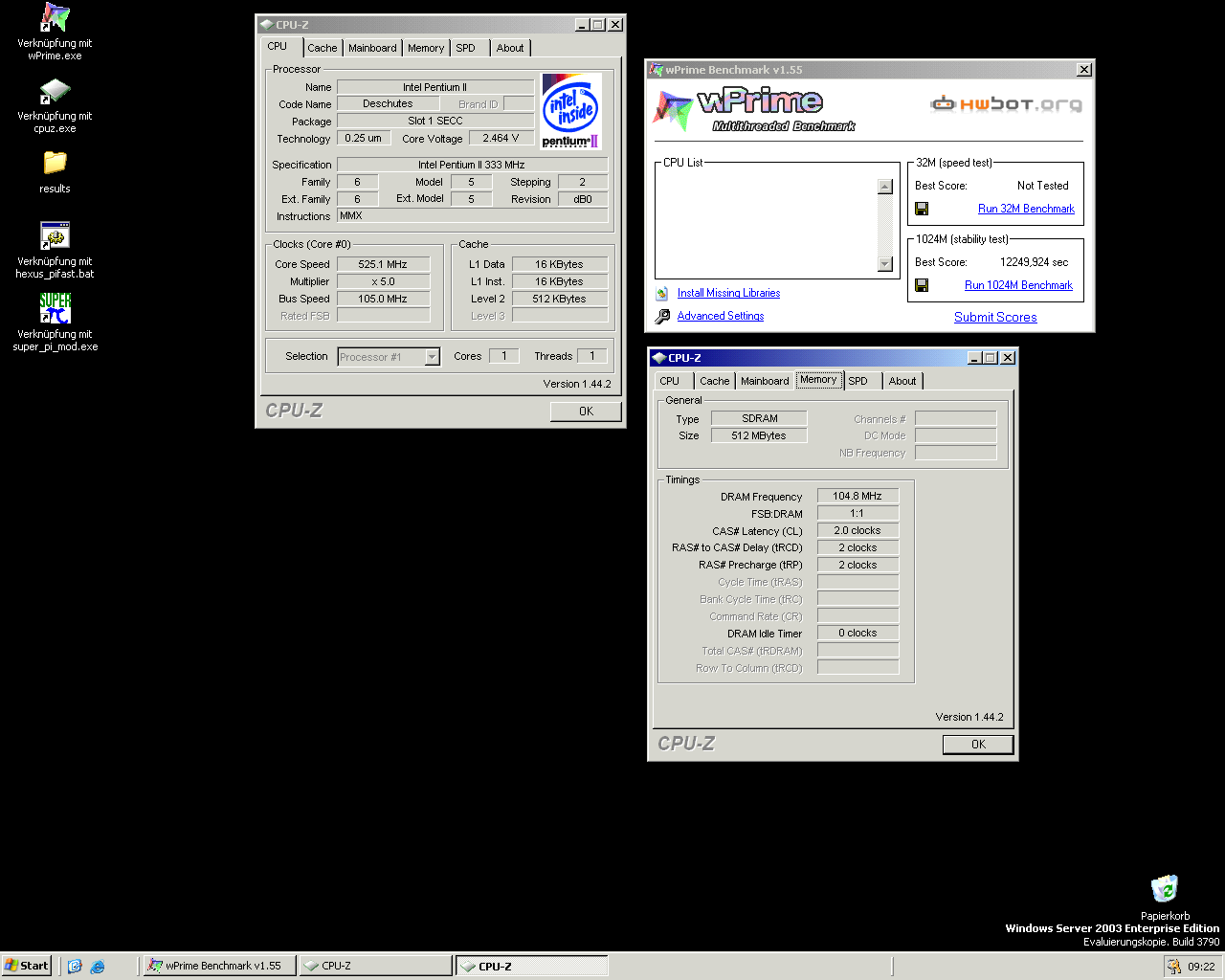Click the Install Missing Libraries link

tap(728, 294)
